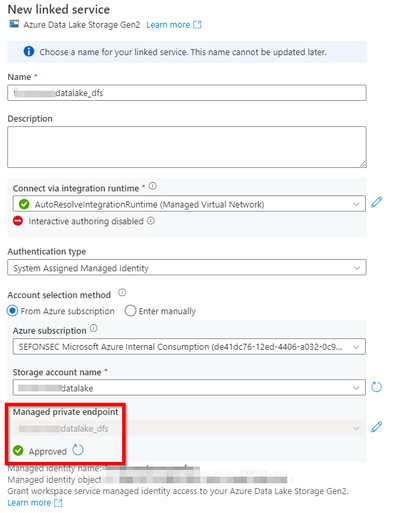Select Enter manually radio button

tap(130, 311)
